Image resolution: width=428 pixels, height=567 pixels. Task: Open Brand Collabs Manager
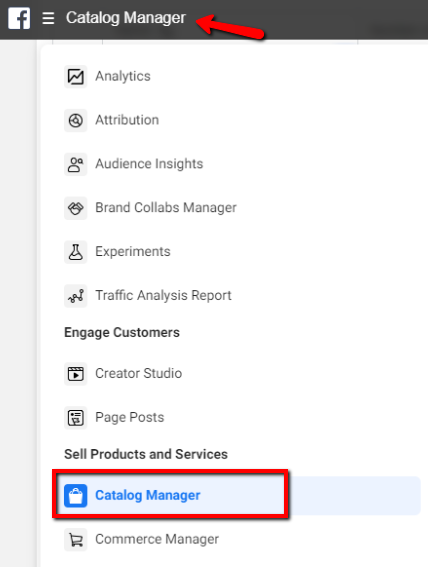pos(166,208)
